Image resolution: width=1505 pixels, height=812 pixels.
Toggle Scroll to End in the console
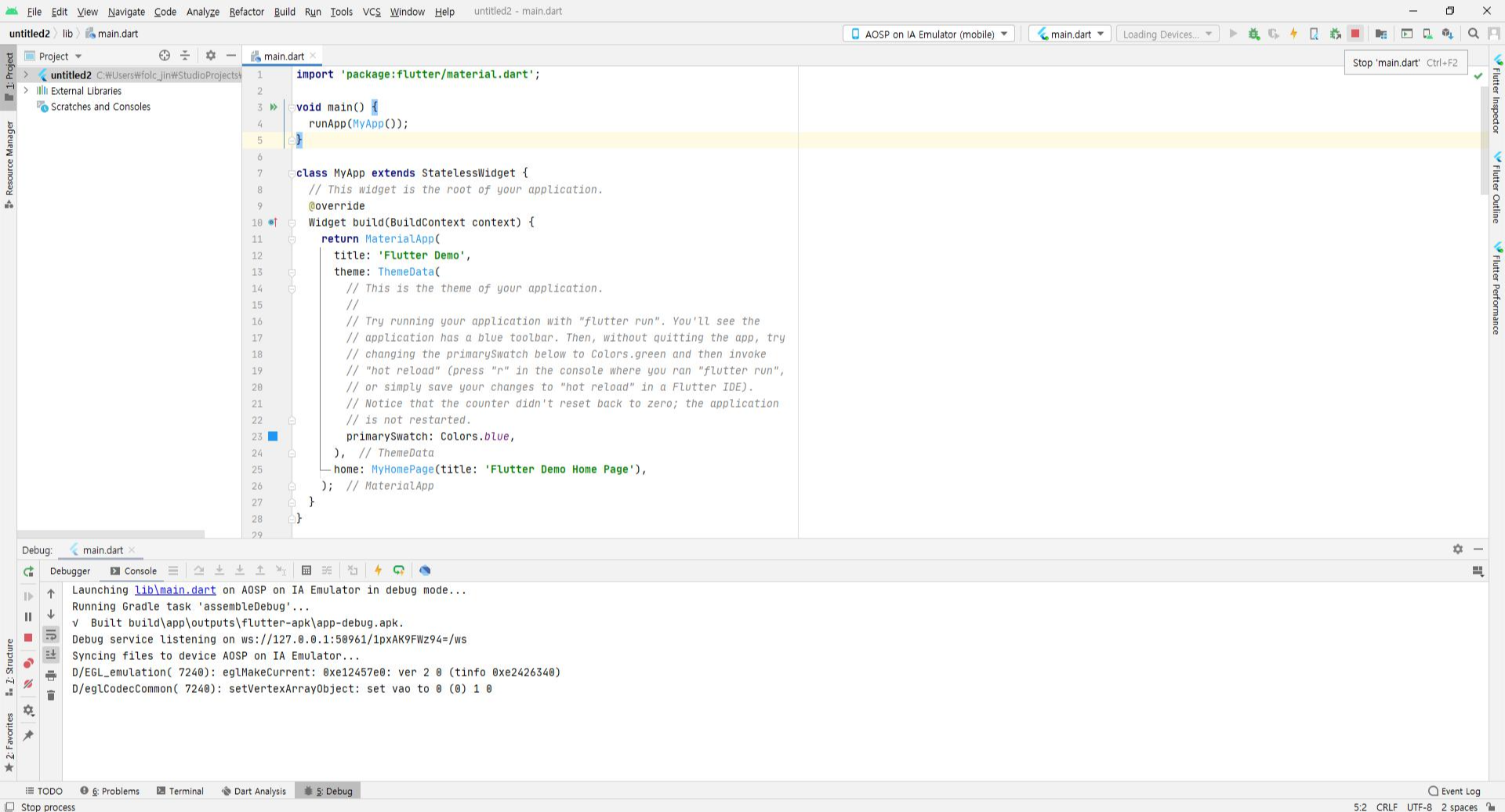tap(51, 654)
